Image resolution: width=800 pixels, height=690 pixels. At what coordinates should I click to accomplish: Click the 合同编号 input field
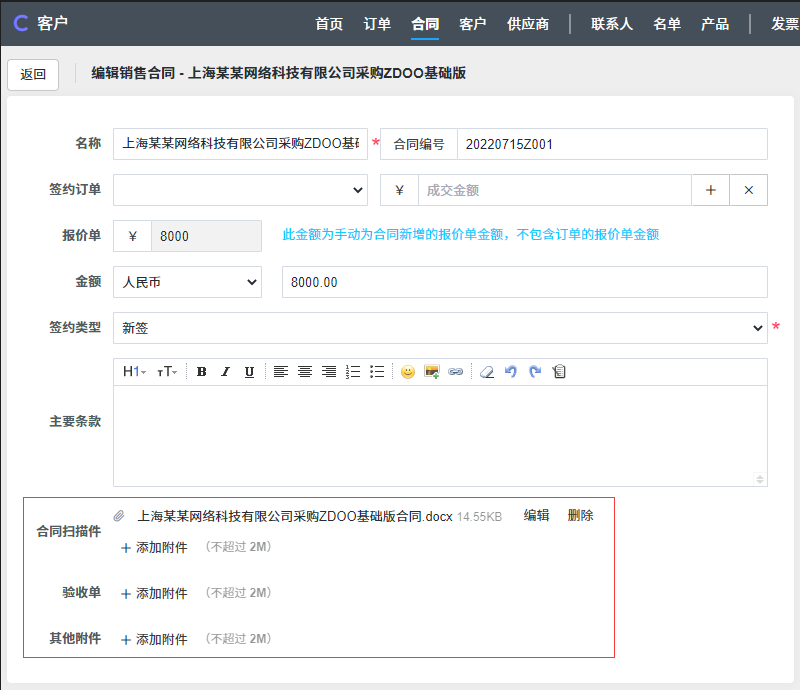(611, 144)
